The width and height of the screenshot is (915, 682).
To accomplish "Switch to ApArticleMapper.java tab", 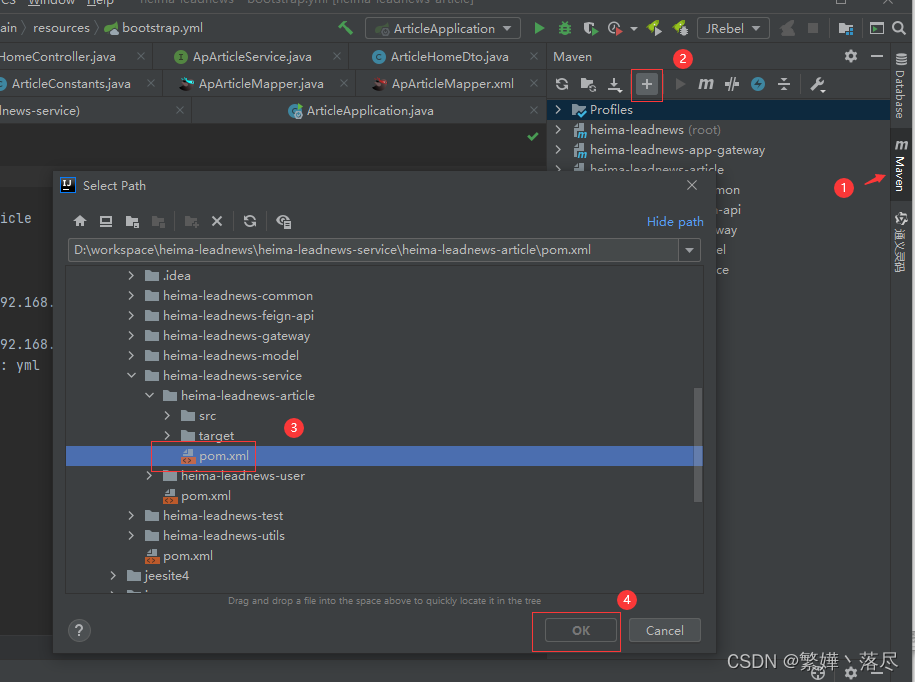I will 260,83.
